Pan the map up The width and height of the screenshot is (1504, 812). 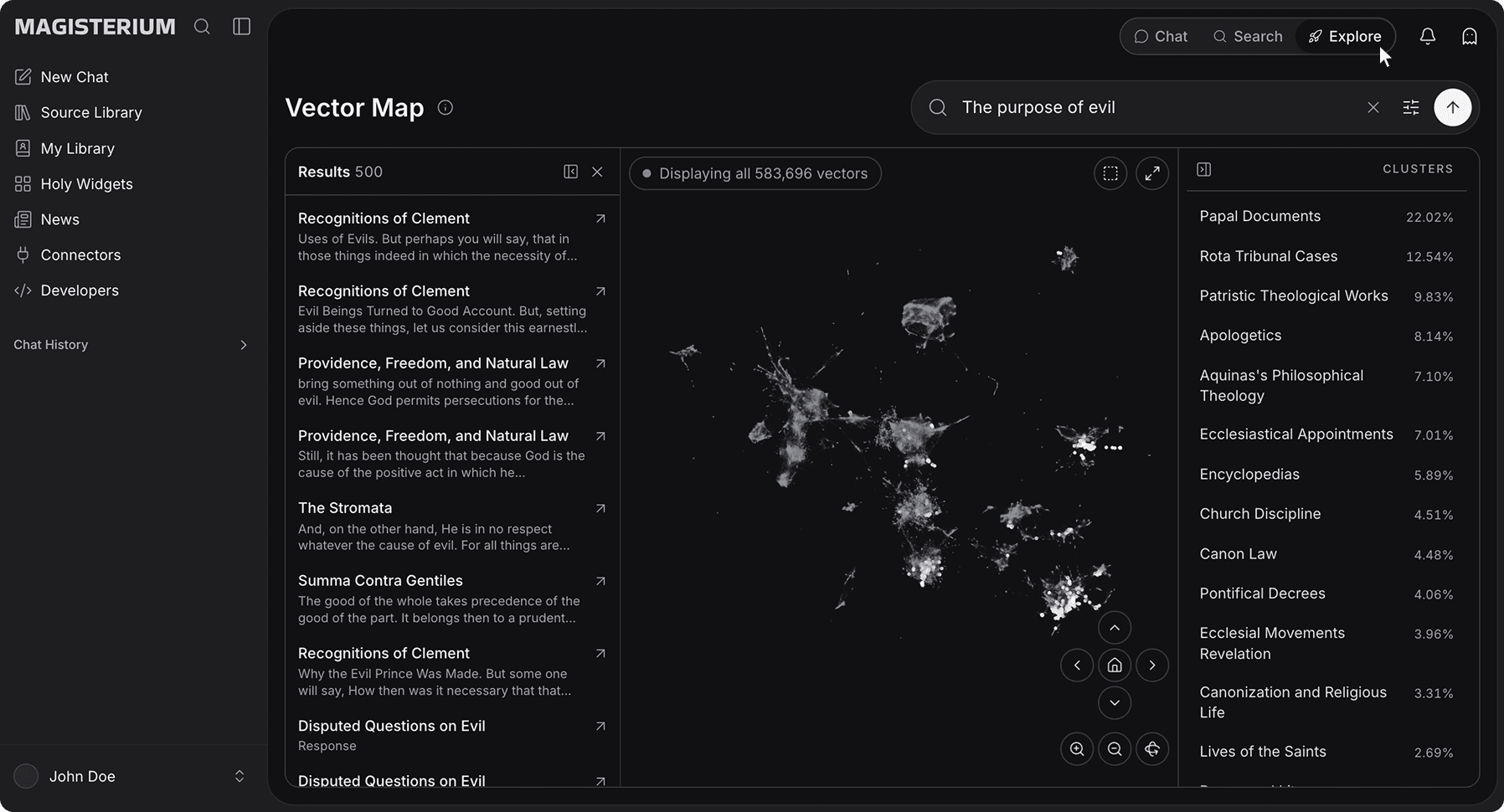(x=1115, y=628)
